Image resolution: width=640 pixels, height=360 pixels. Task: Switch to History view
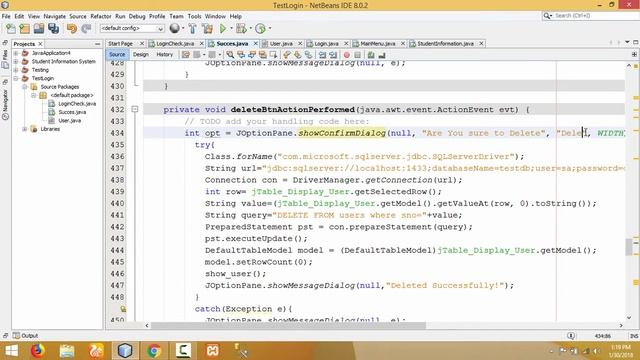pos(164,54)
